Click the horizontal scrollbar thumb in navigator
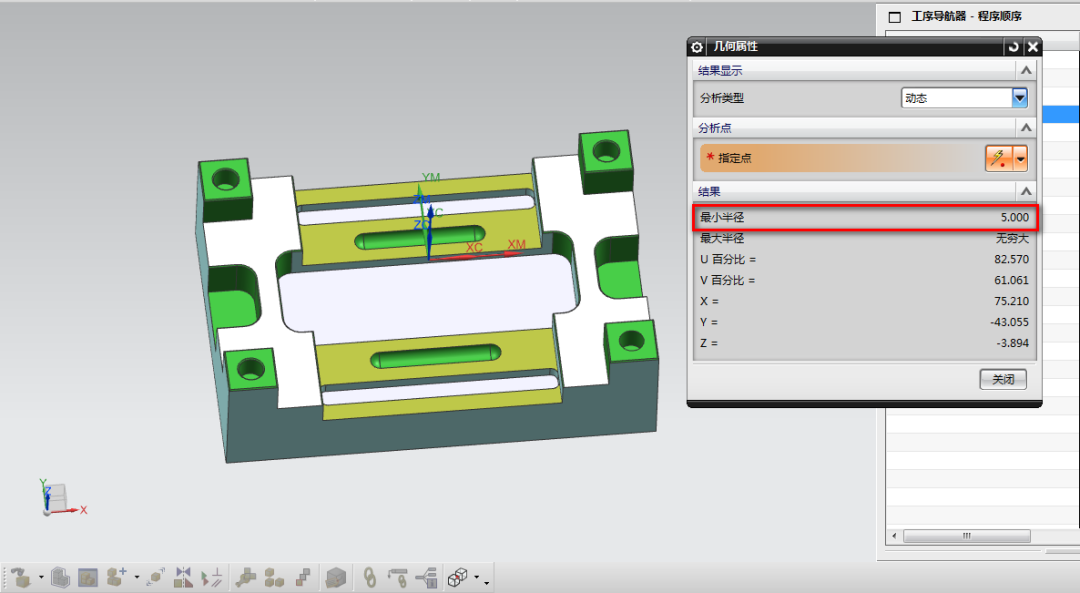Image resolution: width=1080 pixels, height=593 pixels. coord(966,536)
